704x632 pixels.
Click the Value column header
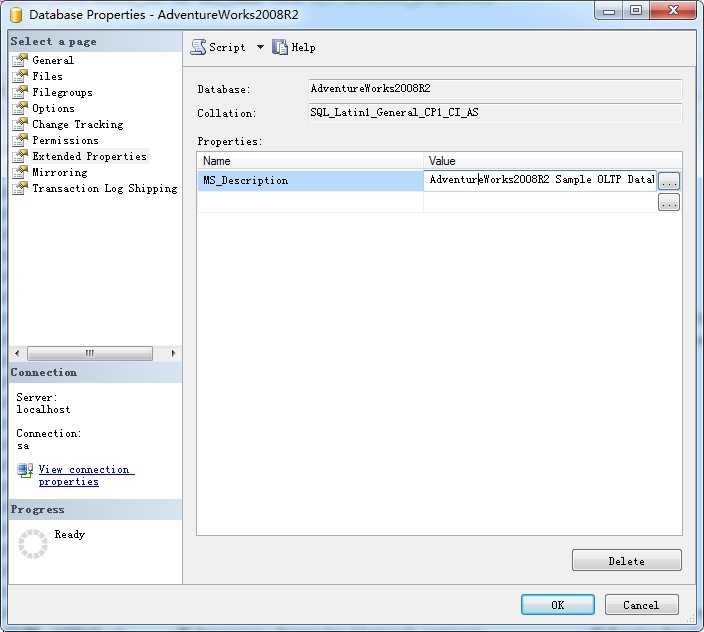click(x=553, y=161)
